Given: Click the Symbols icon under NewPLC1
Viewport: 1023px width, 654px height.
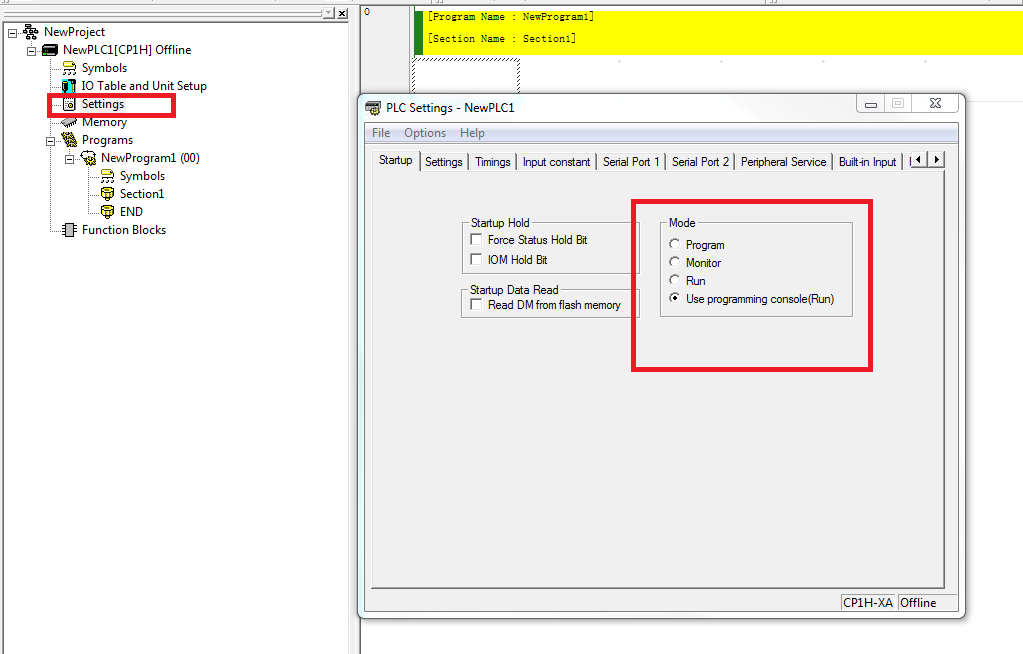Looking at the screenshot, I should point(69,68).
